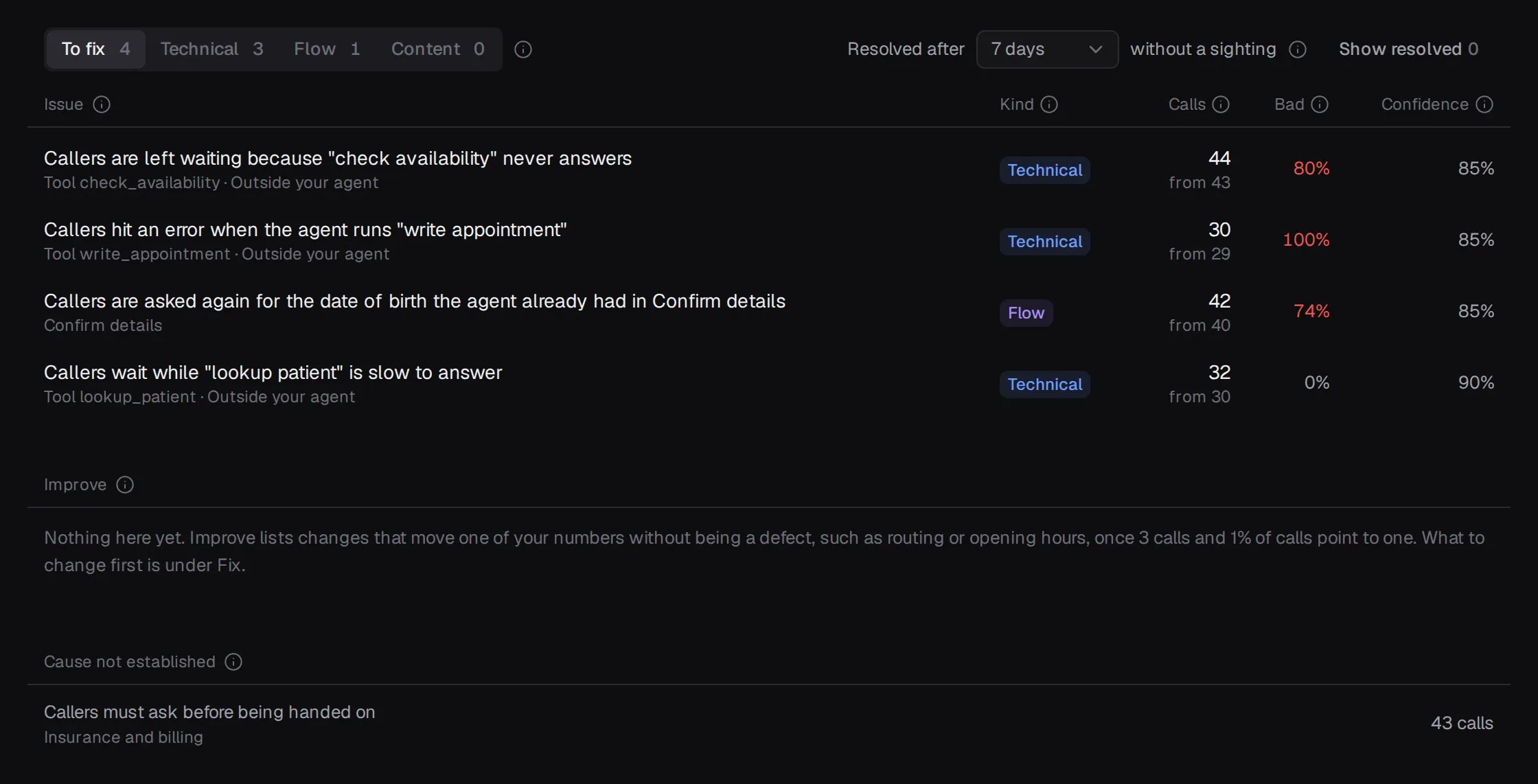Click info icon beside the Content tab
Screen dimensions: 1538x784
coord(523,49)
